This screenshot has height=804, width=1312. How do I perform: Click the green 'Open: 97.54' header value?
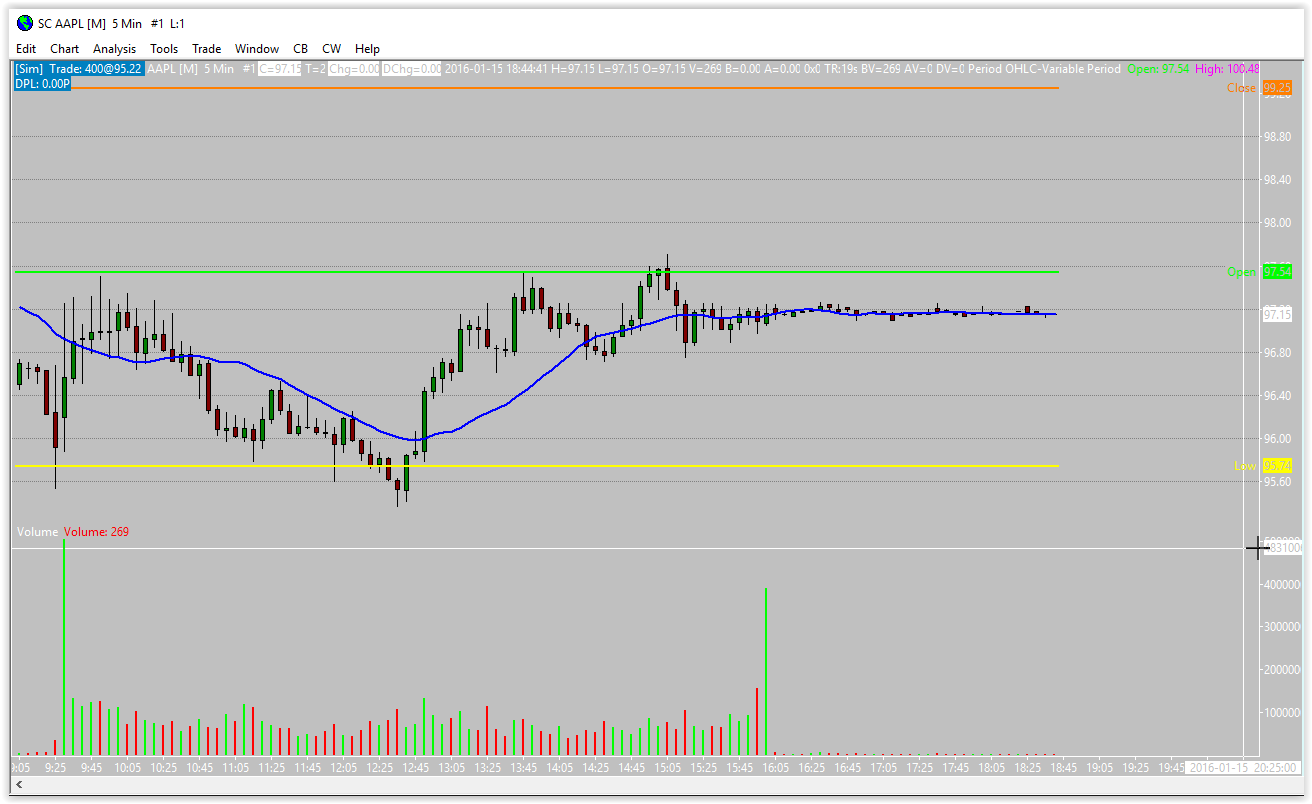click(1158, 69)
